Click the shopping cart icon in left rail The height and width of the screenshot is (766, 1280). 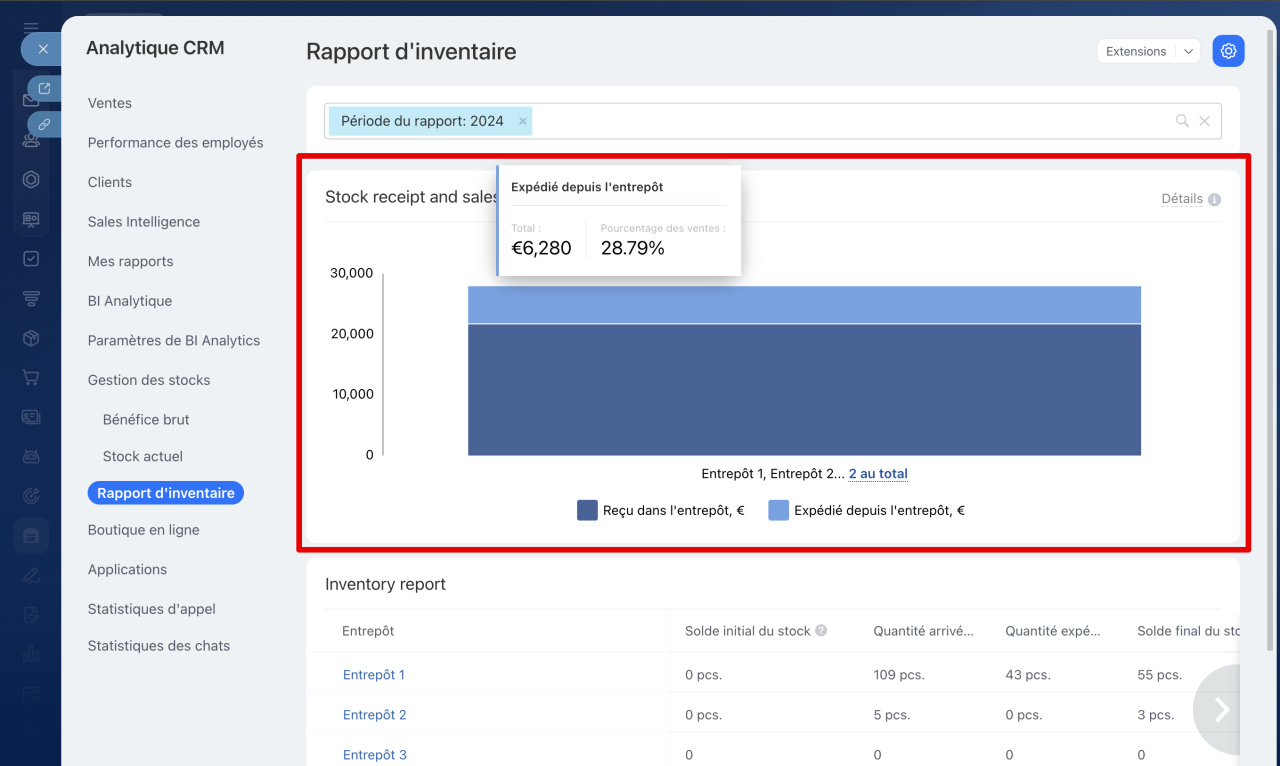click(x=31, y=377)
